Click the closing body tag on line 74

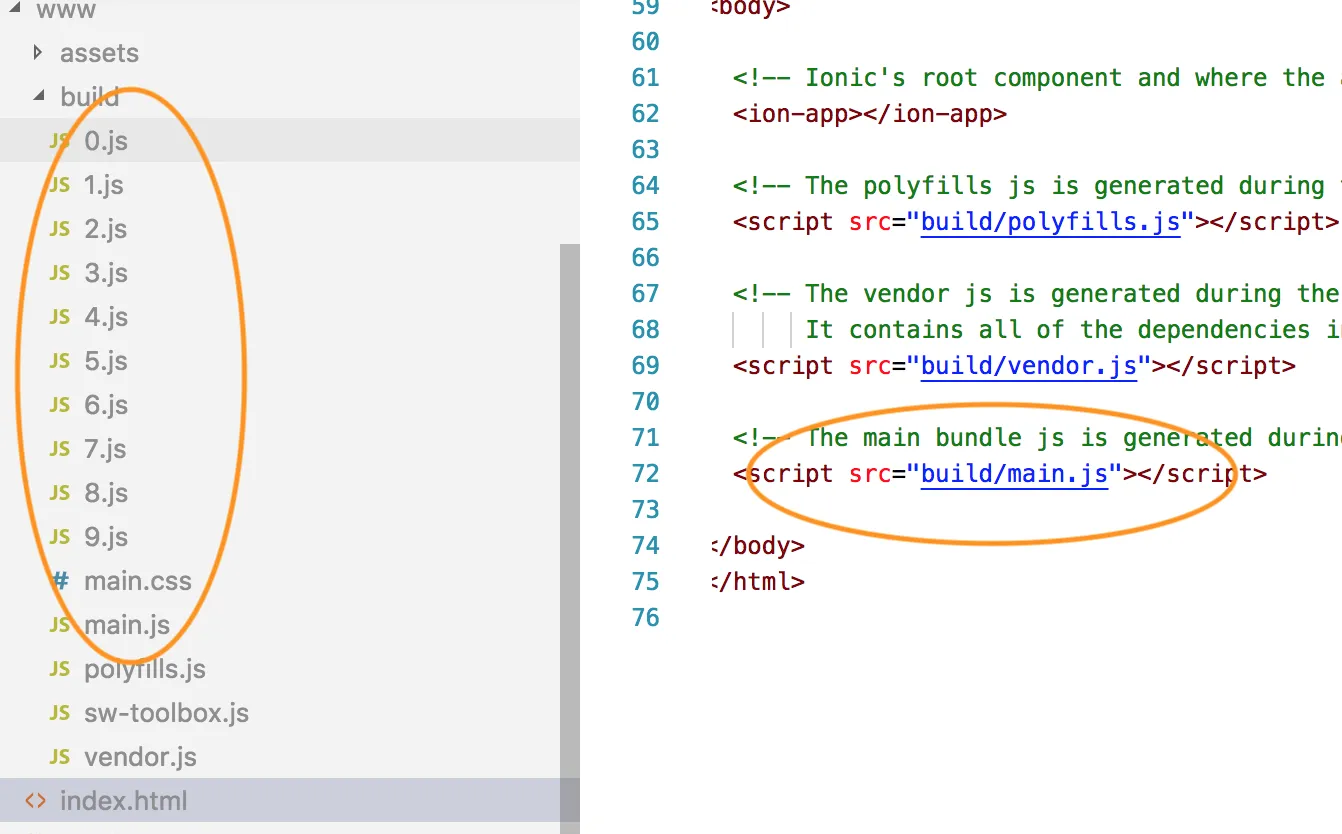pyautogui.click(x=758, y=545)
